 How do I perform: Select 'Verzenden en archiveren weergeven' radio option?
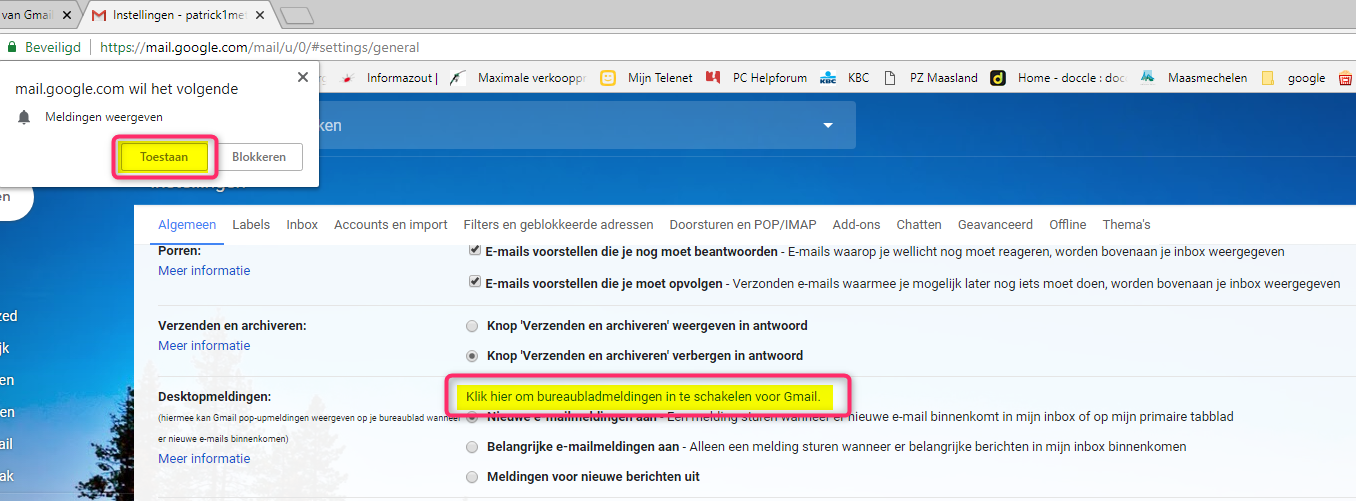(472, 325)
